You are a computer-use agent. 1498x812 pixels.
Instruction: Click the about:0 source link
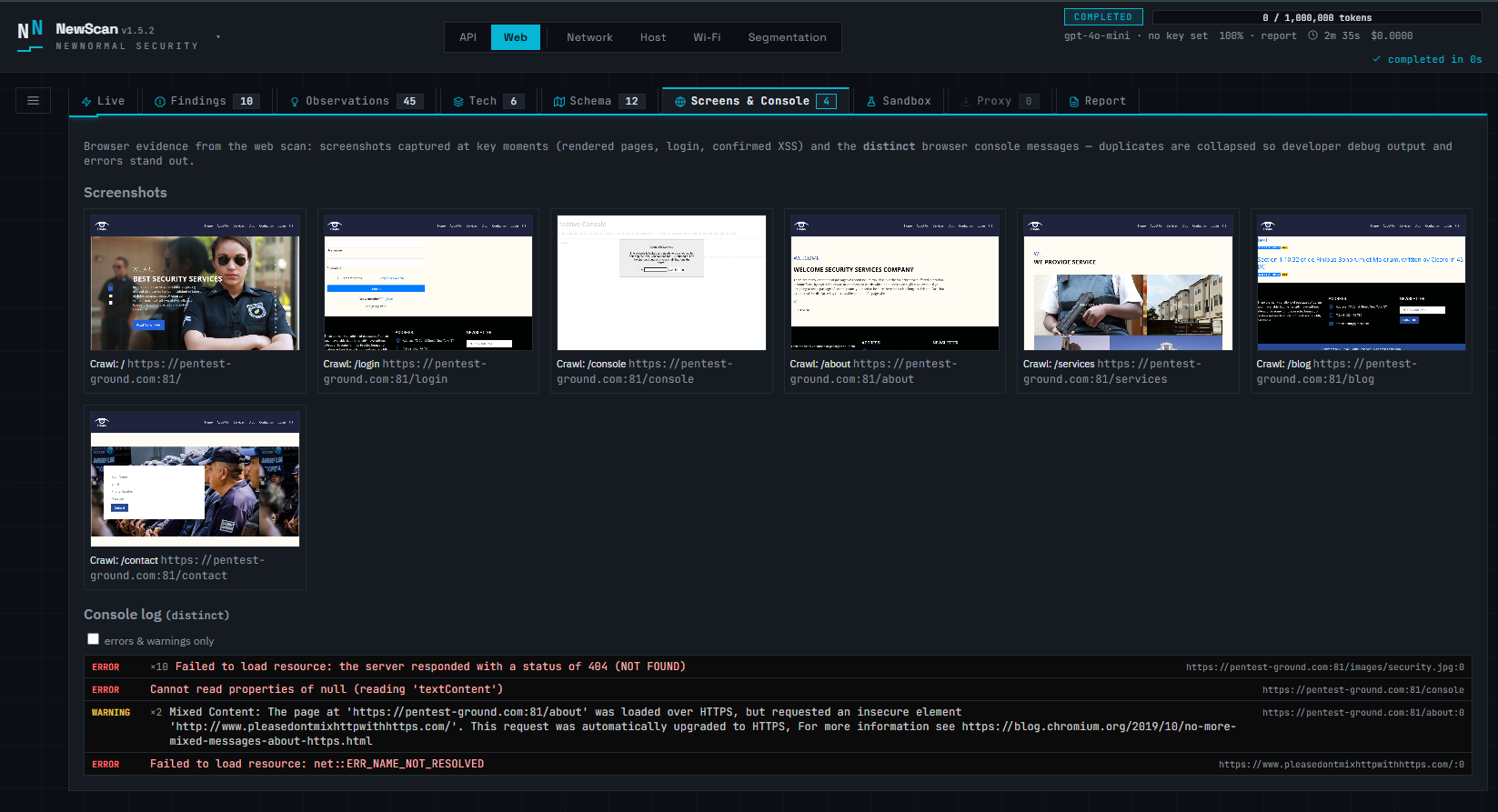coord(1362,712)
